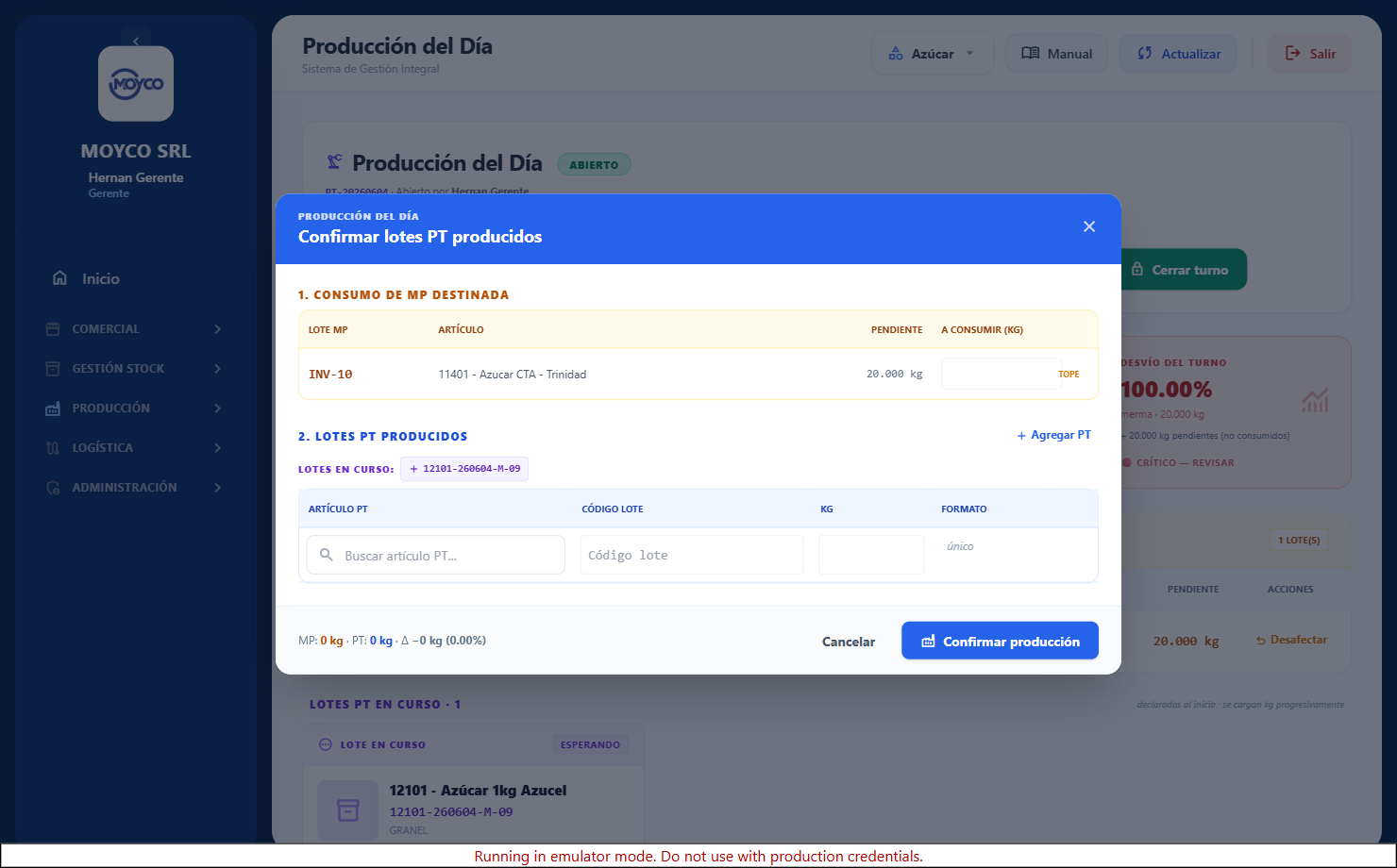Click the TOPE button for INV-10
The image size is (1397, 868).
point(1069,375)
